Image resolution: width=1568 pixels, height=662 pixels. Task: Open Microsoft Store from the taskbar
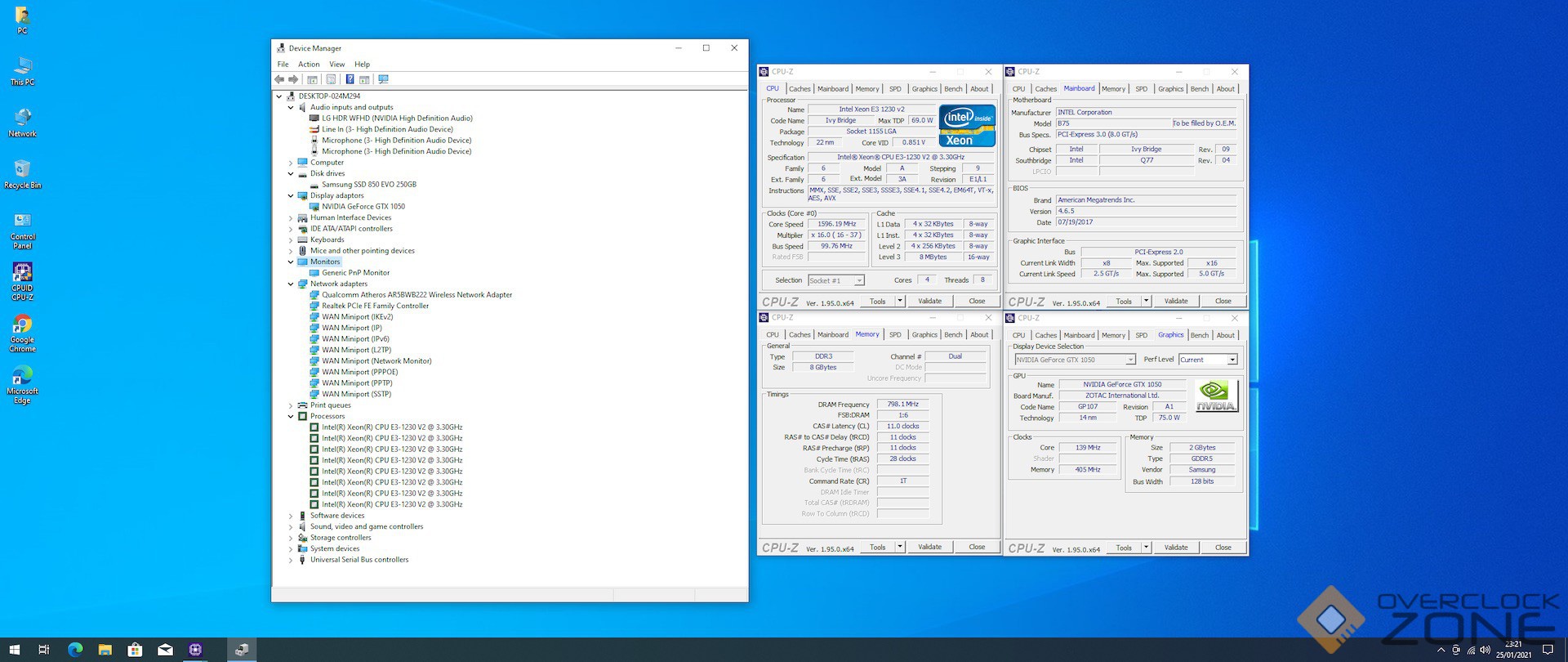click(135, 650)
